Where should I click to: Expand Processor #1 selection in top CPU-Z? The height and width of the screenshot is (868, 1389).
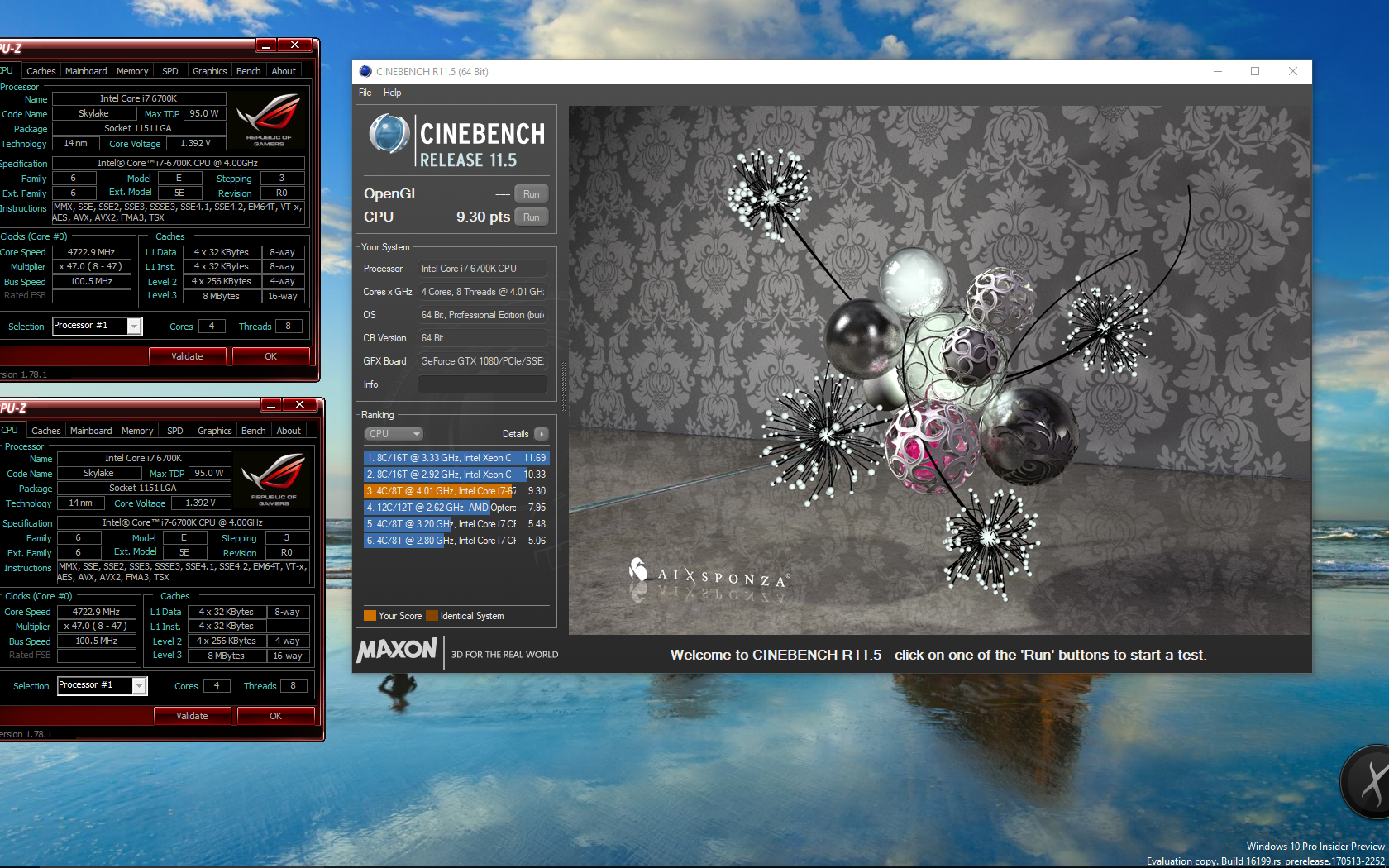[134, 327]
